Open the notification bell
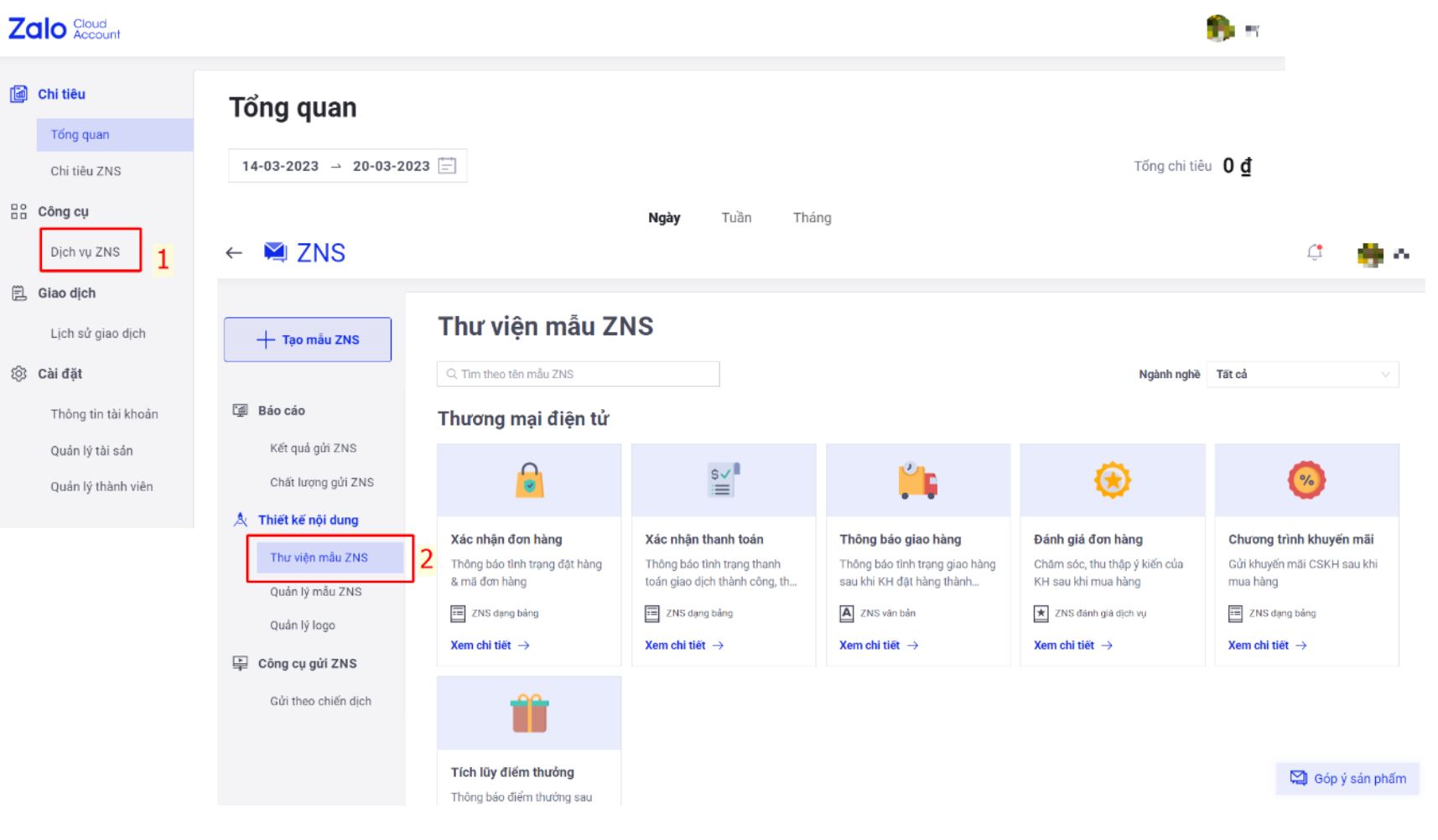The width and height of the screenshot is (1438, 840). (1315, 252)
